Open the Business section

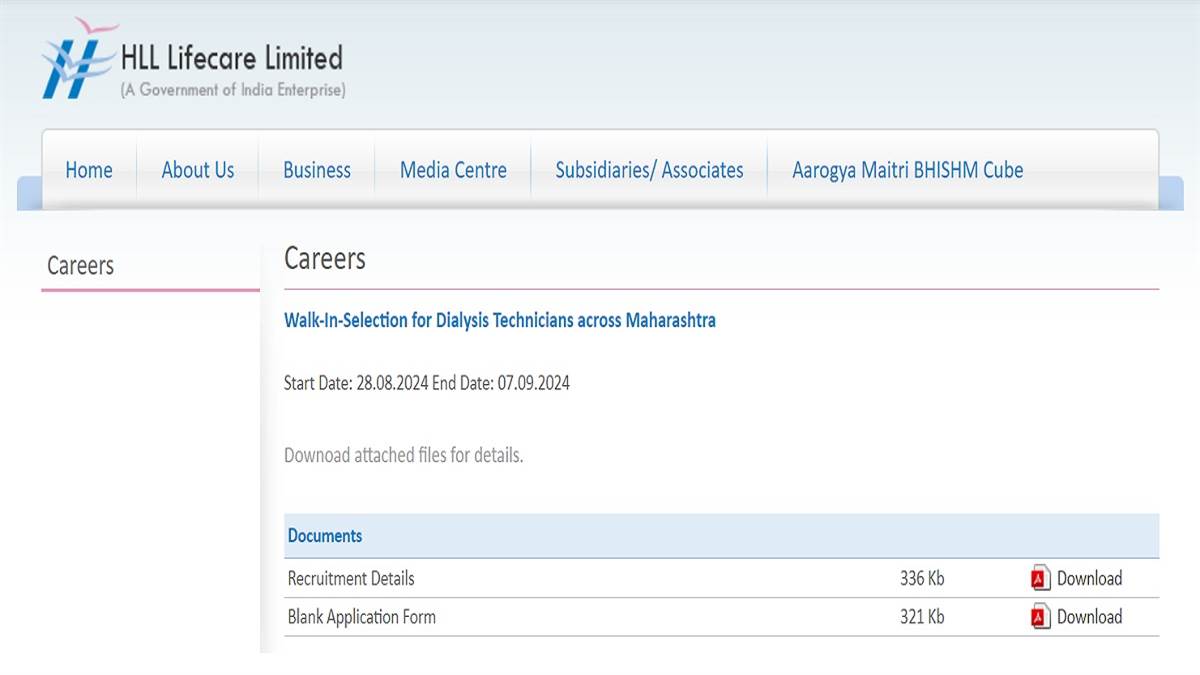tap(316, 170)
